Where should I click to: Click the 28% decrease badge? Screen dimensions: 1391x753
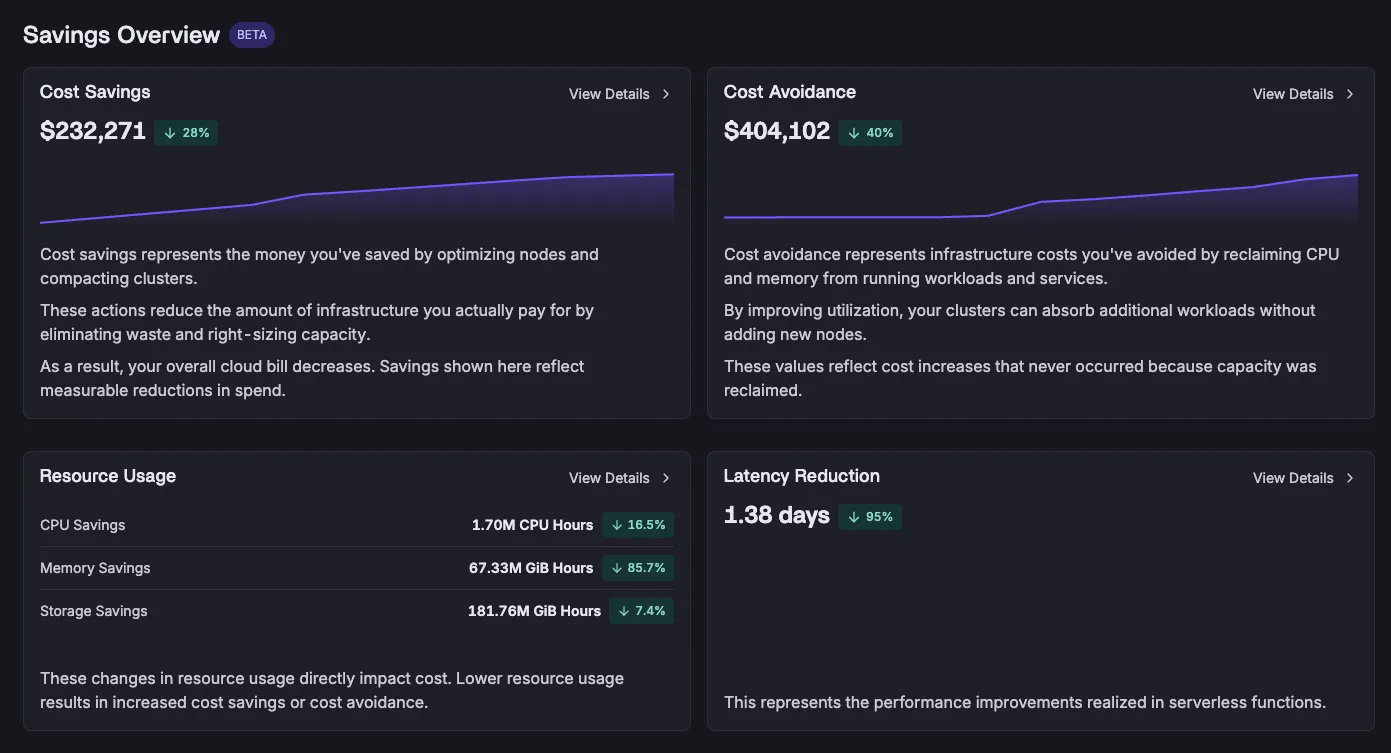point(186,132)
